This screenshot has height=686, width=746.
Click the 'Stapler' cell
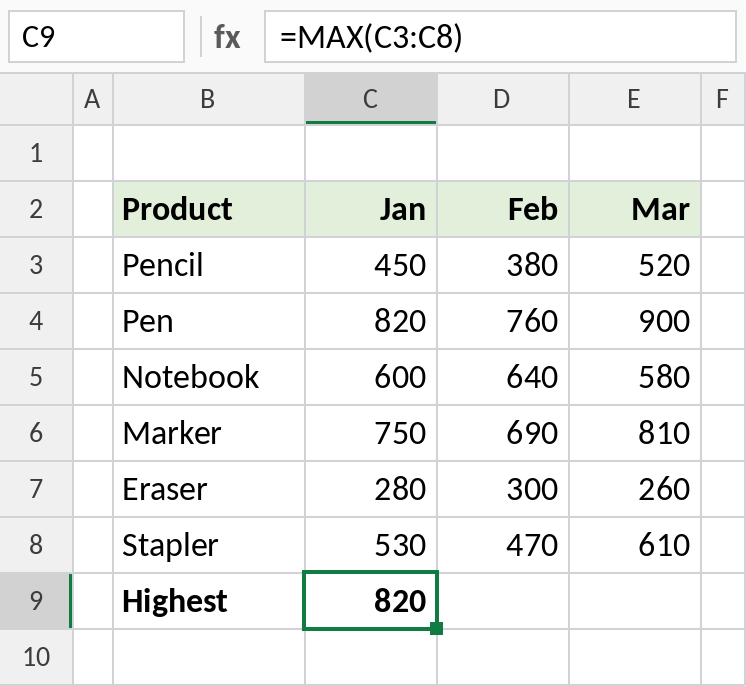(x=209, y=545)
